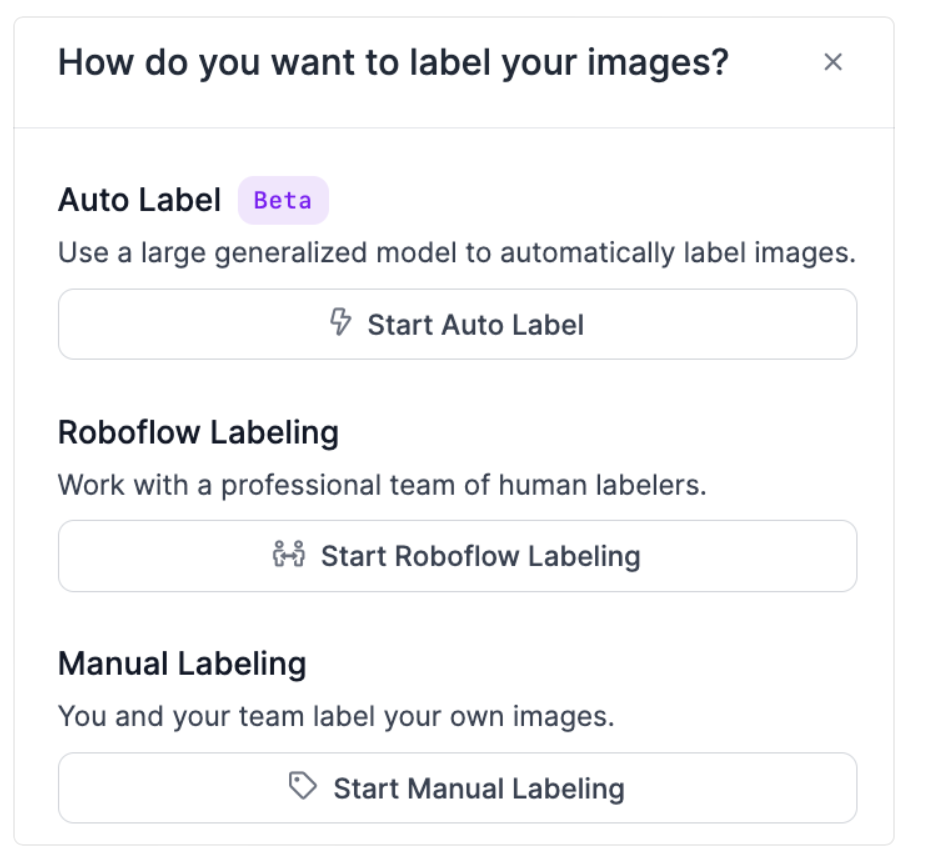
Task: Click the Beta badge next to Auto Label
Action: pos(283,200)
